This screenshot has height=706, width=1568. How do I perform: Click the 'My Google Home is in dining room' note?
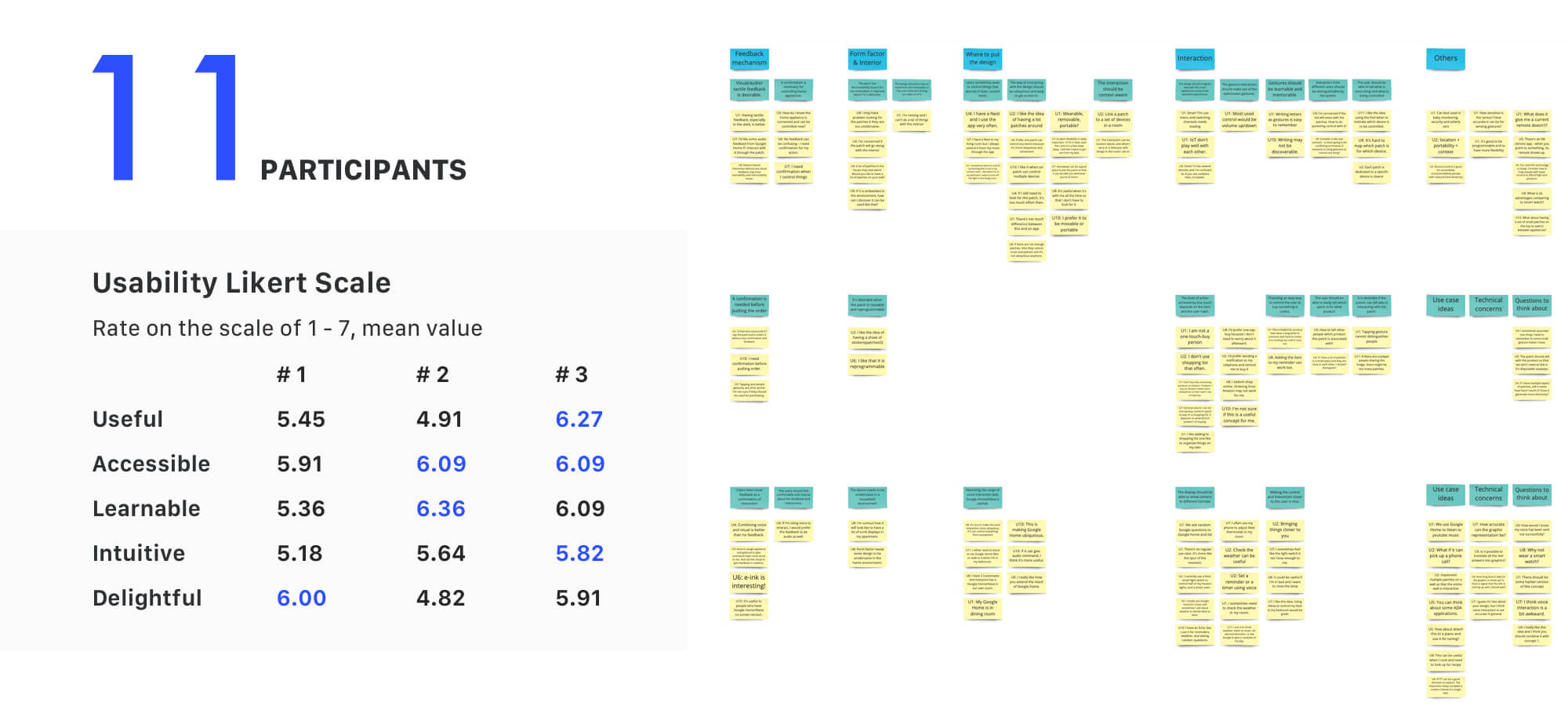(x=982, y=607)
